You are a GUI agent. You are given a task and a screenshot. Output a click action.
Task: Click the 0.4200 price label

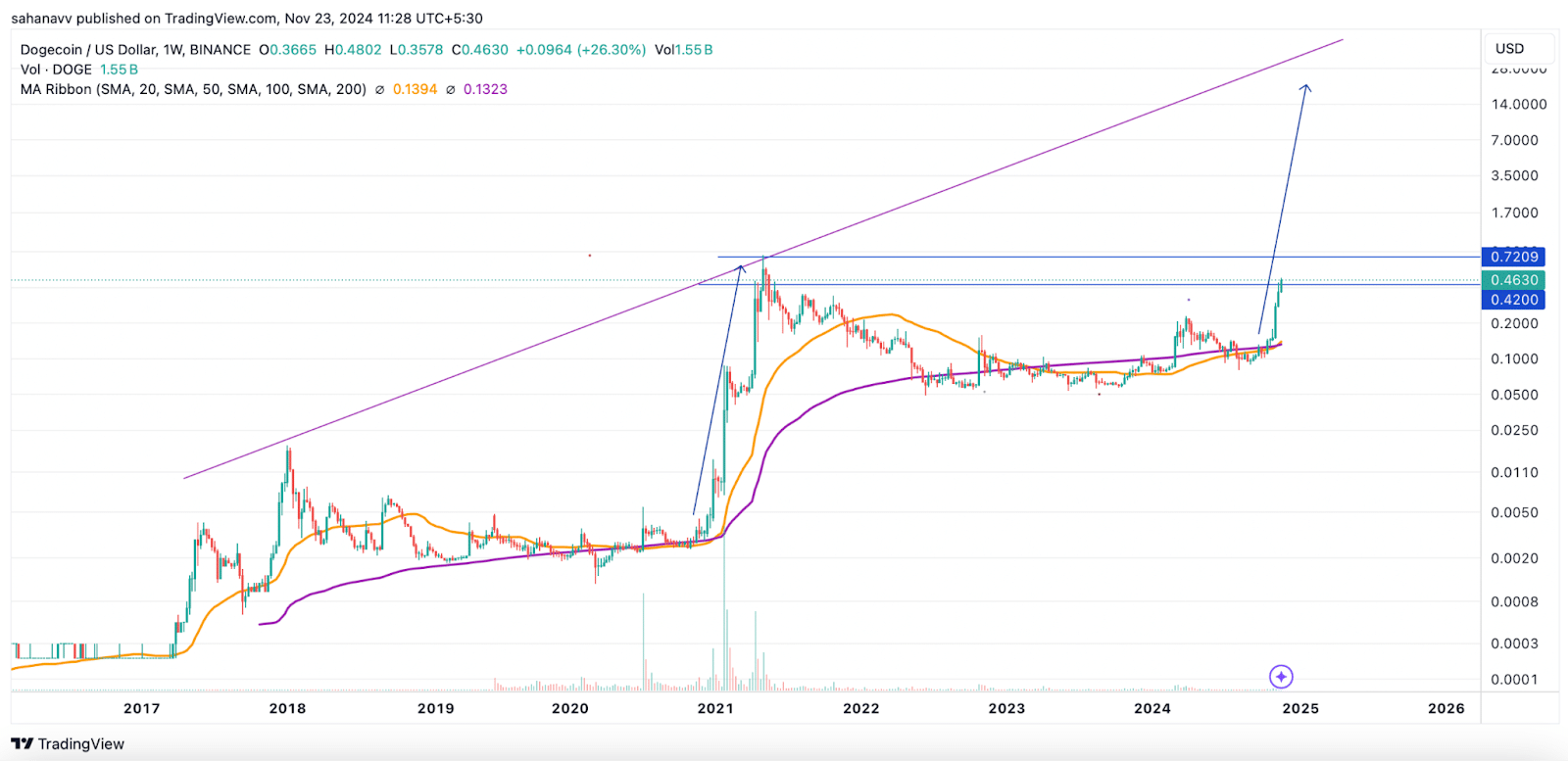pyautogui.click(x=1514, y=300)
